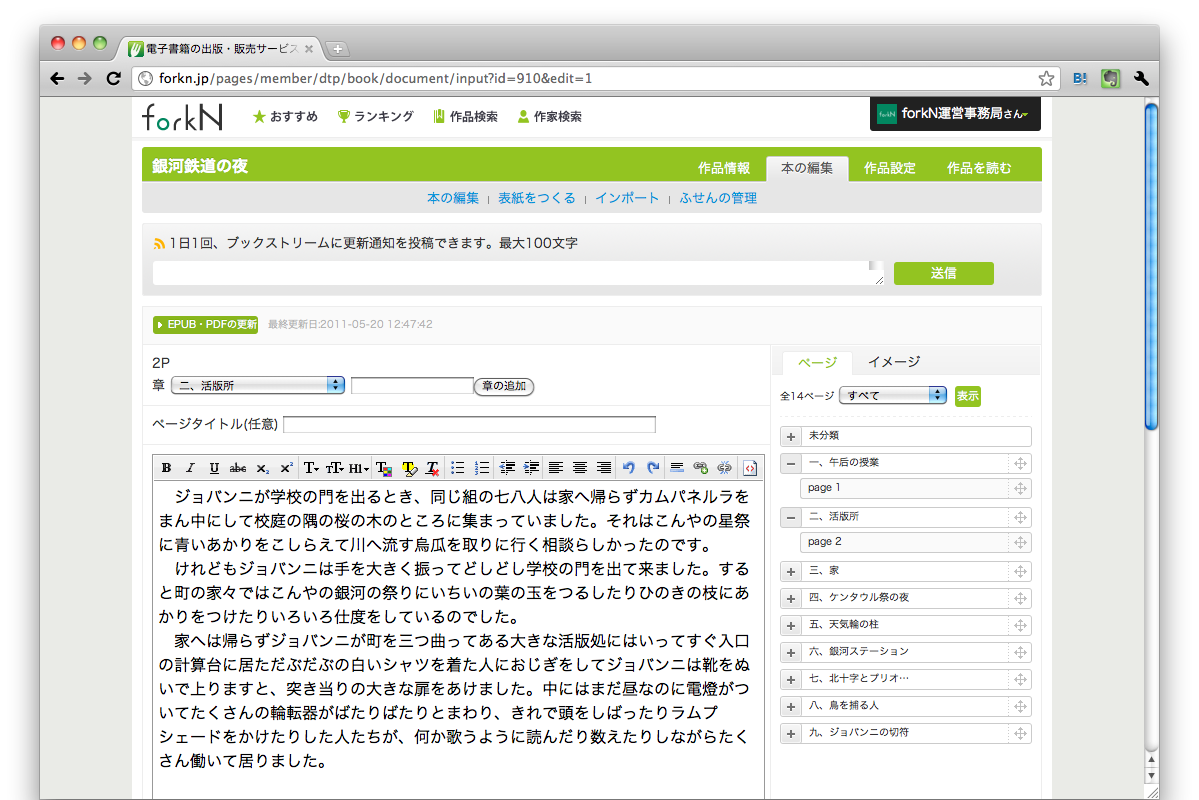Open the すべて page filter dropdown
The width and height of the screenshot is (1199, 800).
892,395
